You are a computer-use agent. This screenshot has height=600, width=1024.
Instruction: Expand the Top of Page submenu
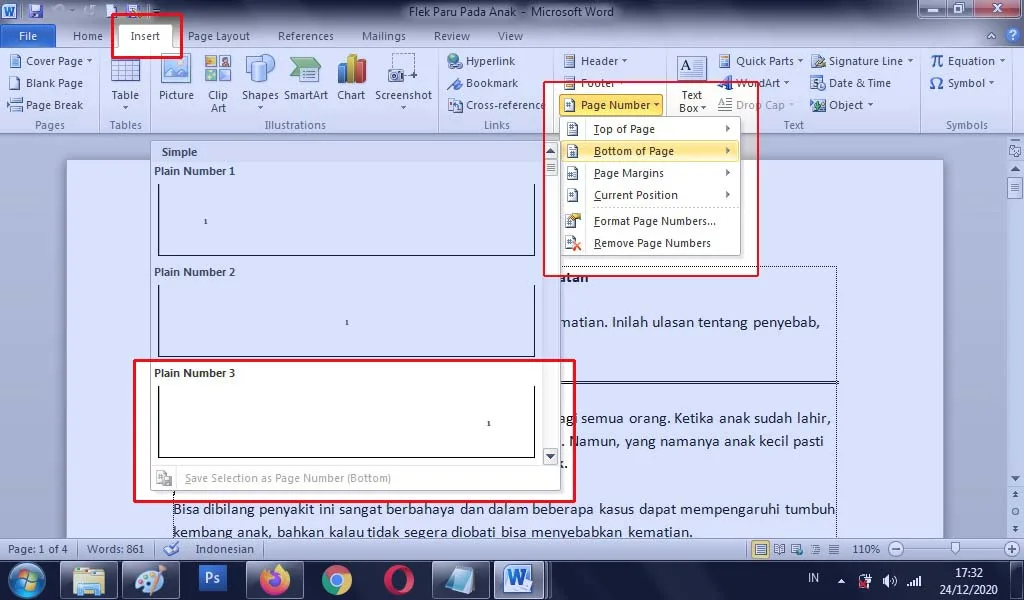click(x=650, y=129)
